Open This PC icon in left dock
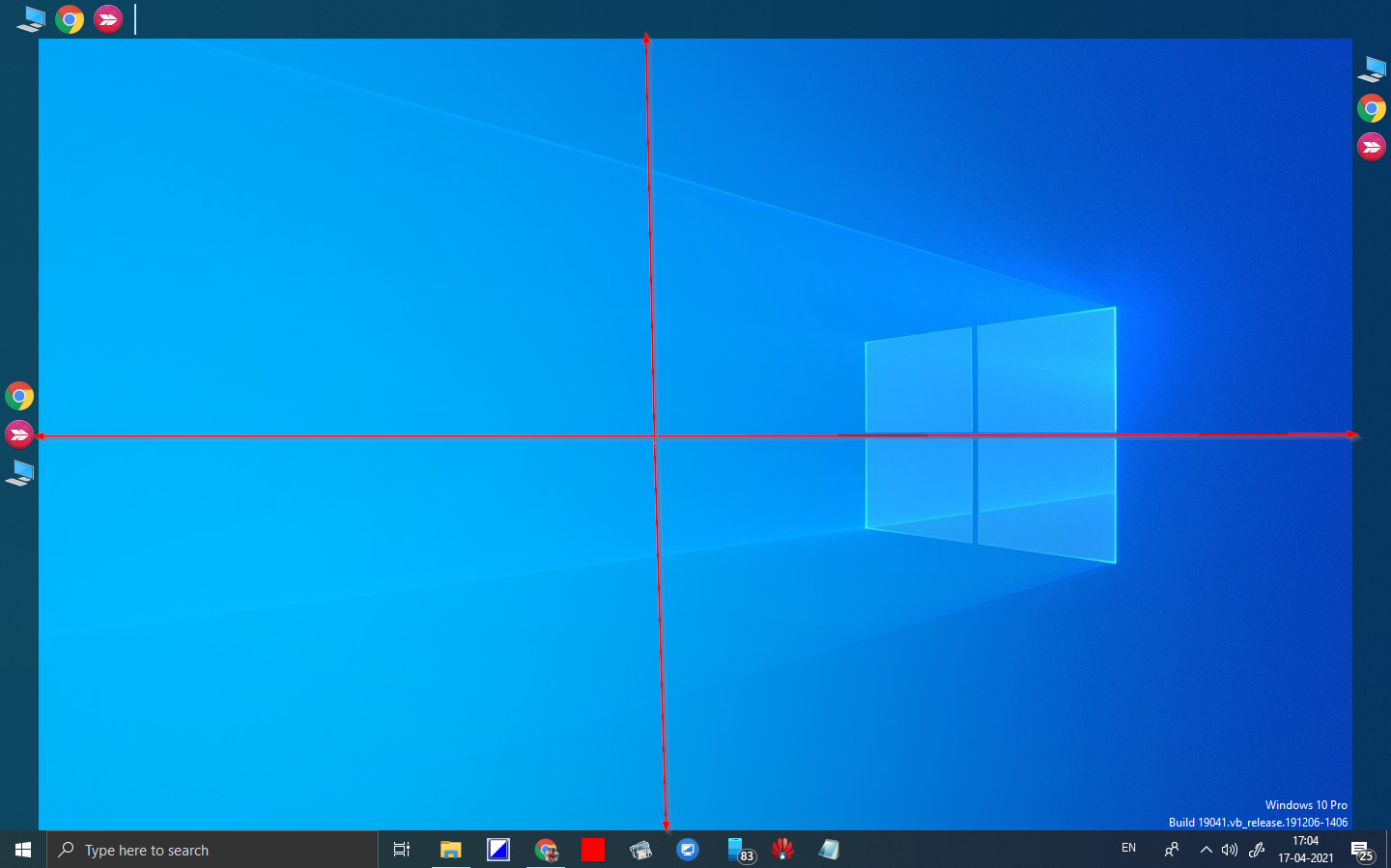1391x868 pixels. tap(19, 473)
